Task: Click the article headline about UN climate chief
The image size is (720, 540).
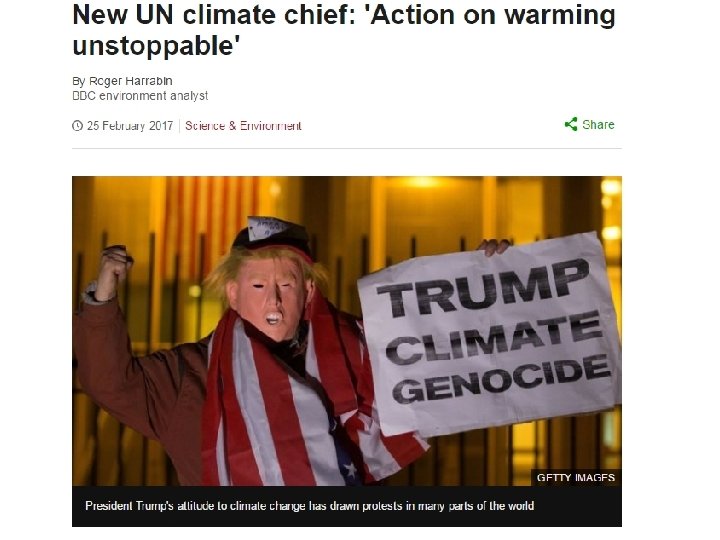Action: [343, 30]
